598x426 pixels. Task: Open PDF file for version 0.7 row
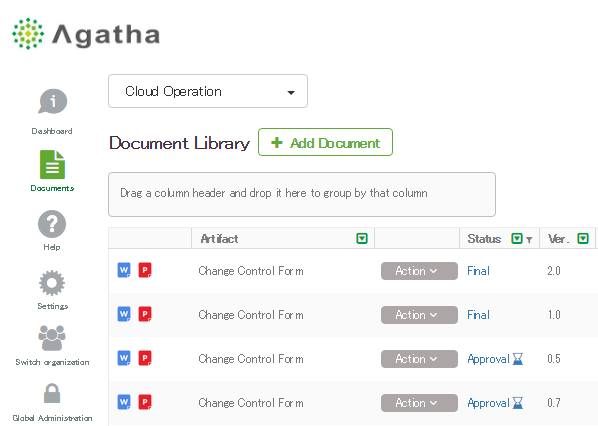(145, 402)
